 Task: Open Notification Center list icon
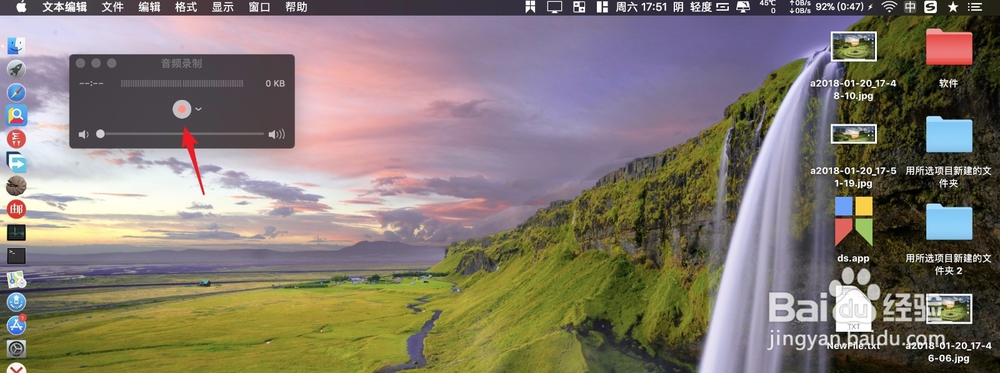tap(974, 7)
